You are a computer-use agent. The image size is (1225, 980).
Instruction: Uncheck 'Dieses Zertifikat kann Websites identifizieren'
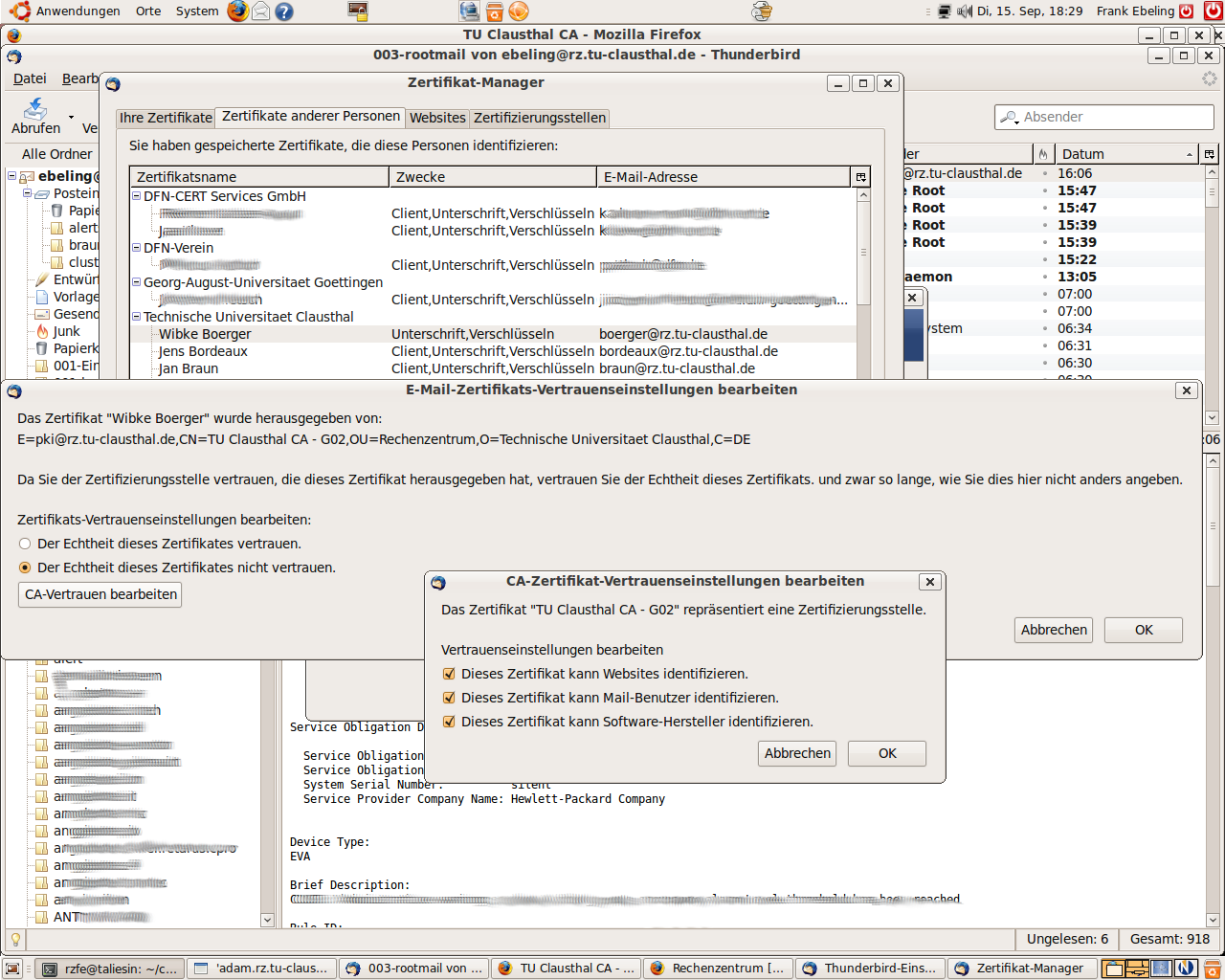tap(449, 674)
